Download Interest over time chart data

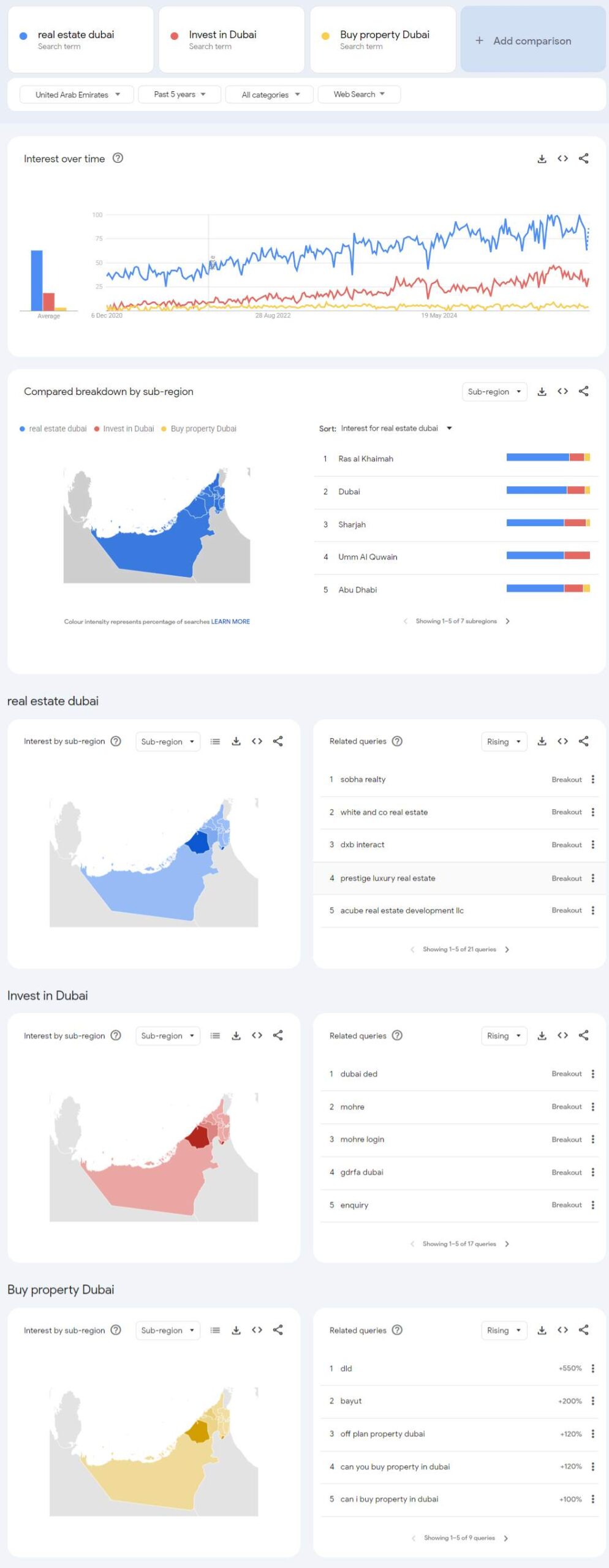542,159
